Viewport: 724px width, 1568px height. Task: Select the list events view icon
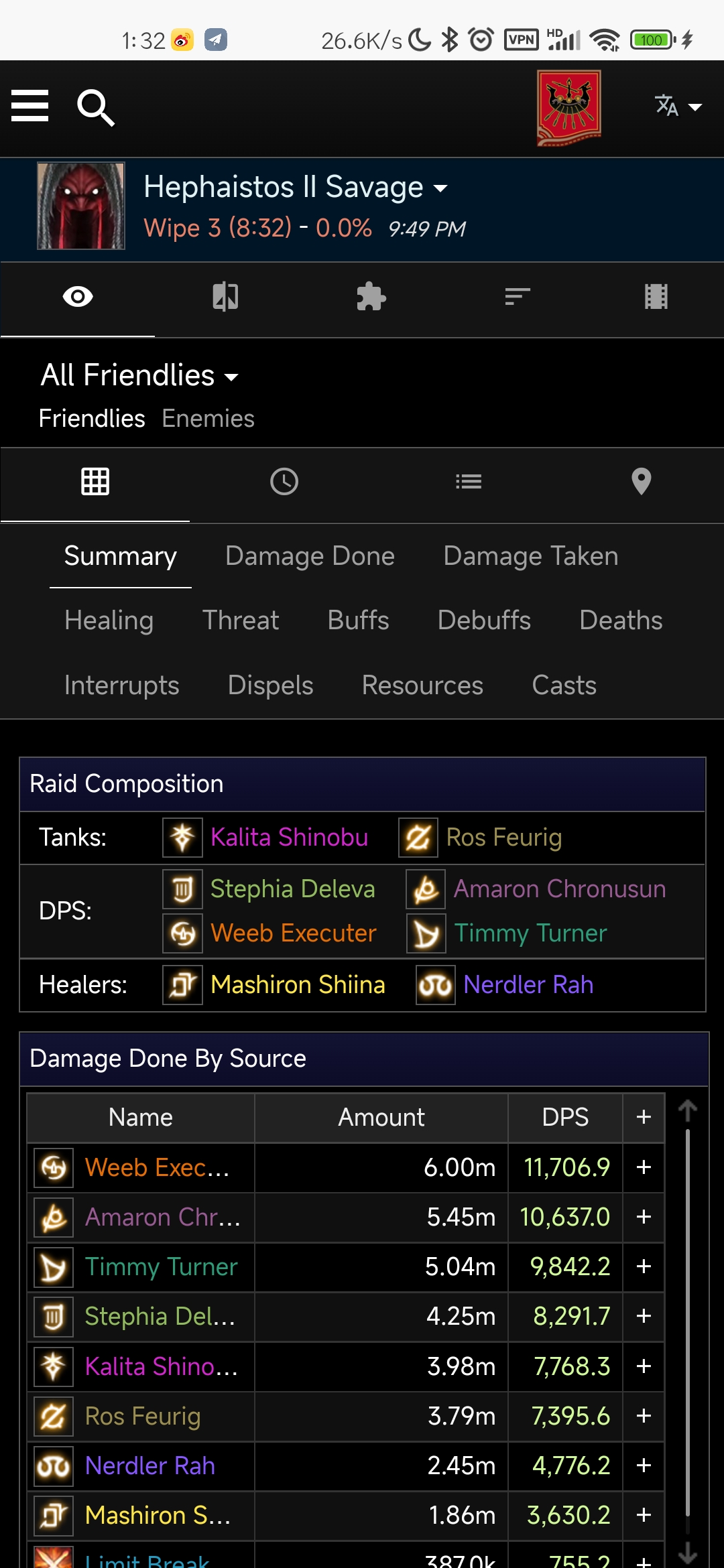[x=468, y=482]
